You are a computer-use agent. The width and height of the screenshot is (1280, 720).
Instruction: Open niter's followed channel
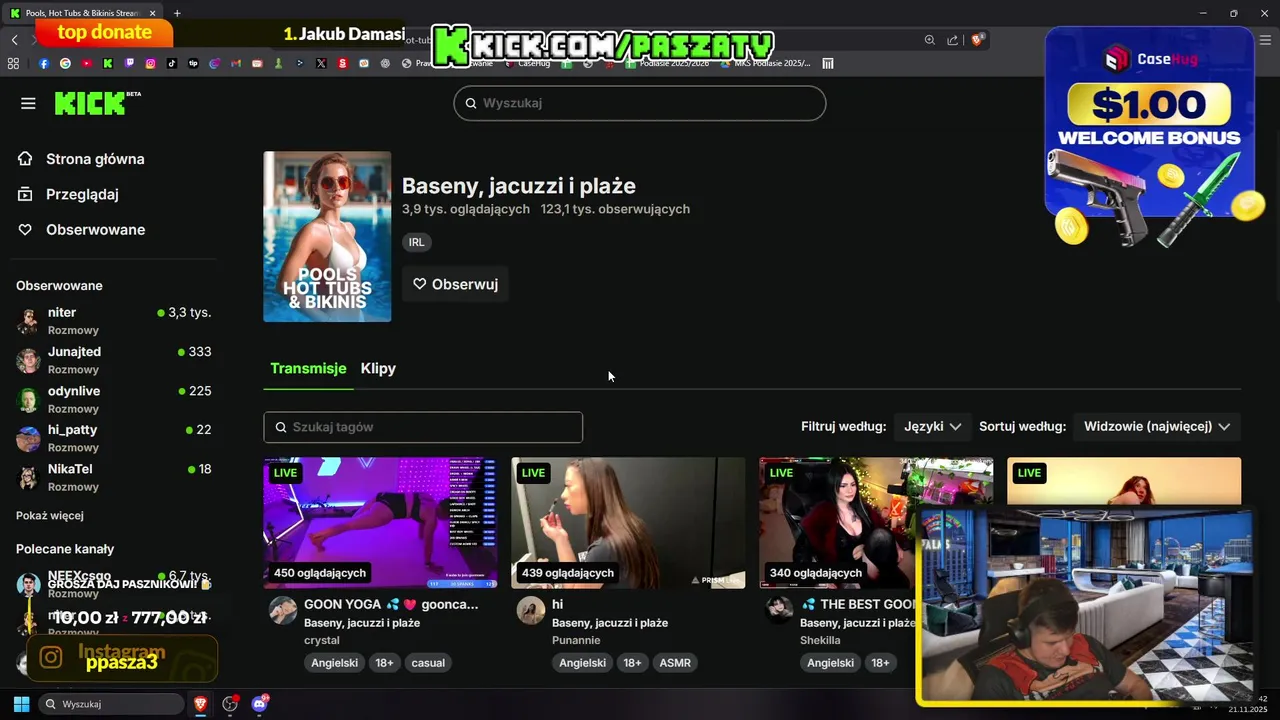114,320
